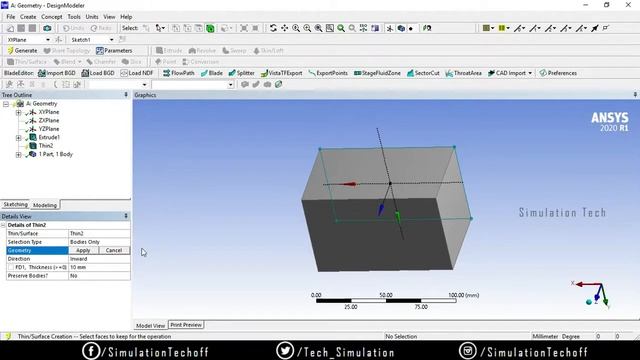Switch to the Modeling tab

click(45, 205)
